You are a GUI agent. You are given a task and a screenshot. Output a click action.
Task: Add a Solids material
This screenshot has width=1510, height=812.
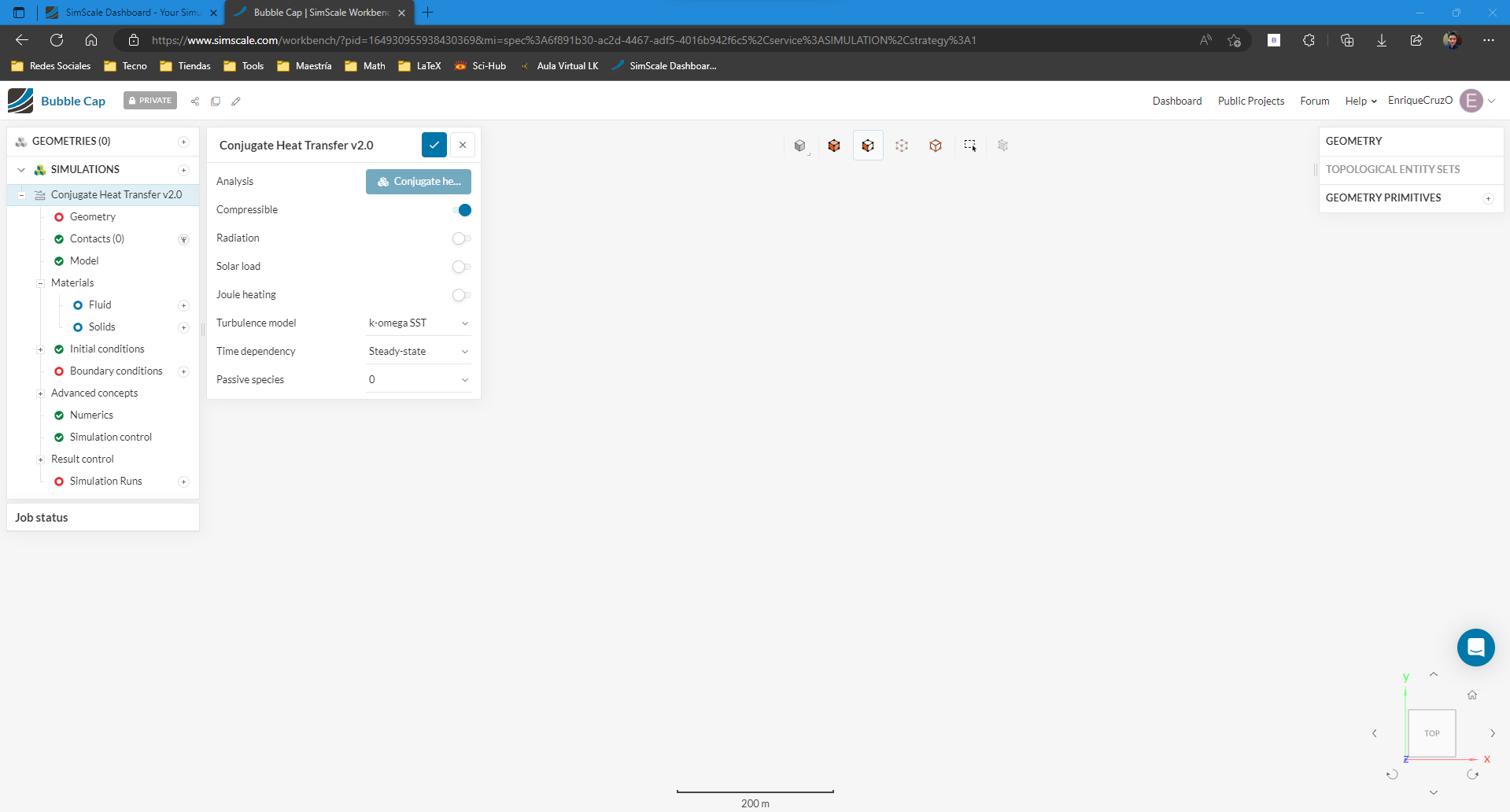click(x=183, y=327)
